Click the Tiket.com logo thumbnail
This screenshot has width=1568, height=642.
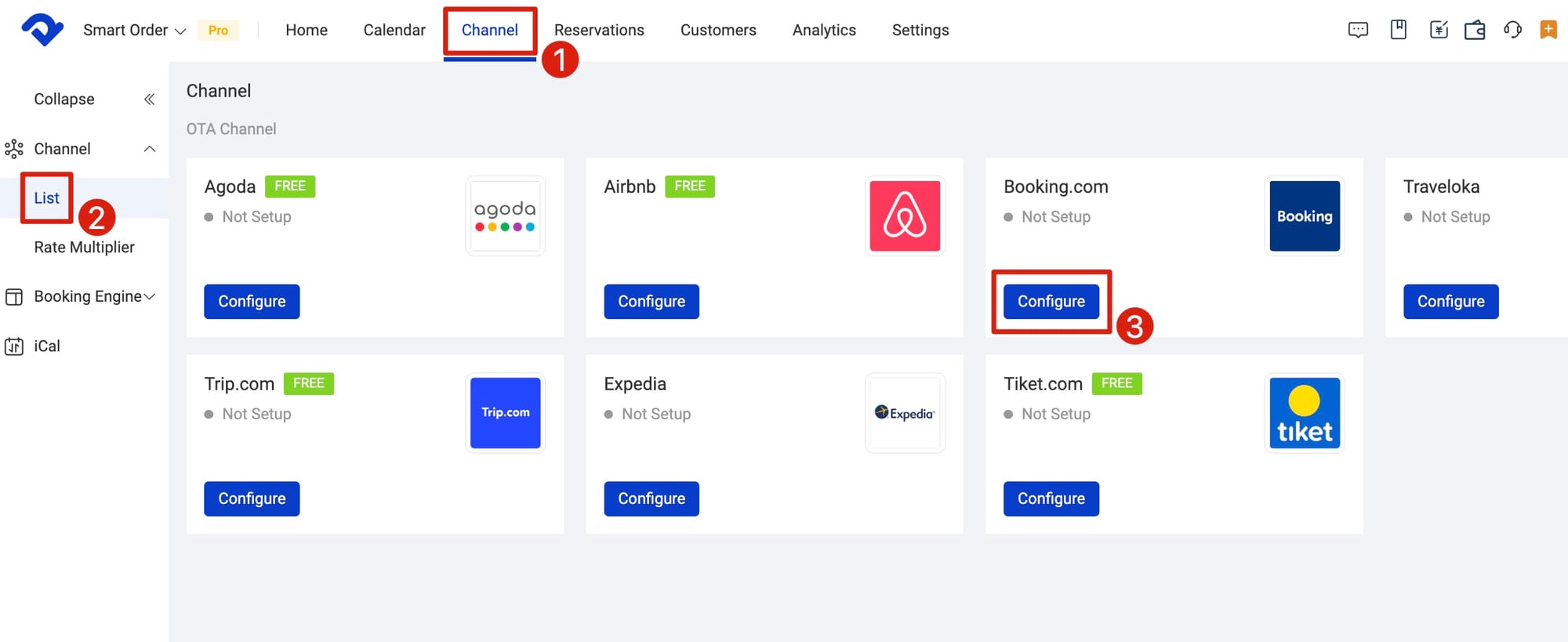(1305, 413)
